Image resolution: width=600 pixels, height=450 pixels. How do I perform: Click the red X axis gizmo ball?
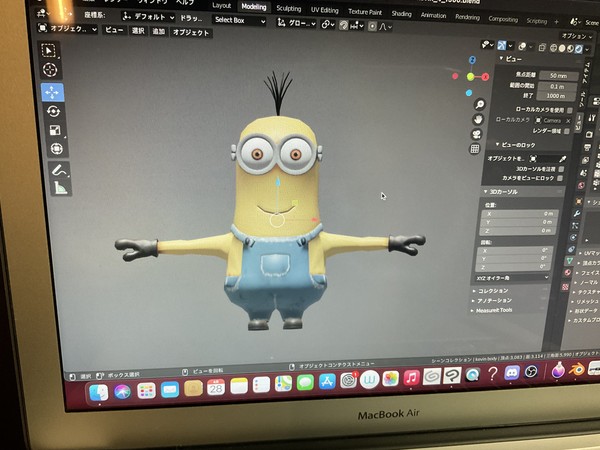(x=486, y=77)
